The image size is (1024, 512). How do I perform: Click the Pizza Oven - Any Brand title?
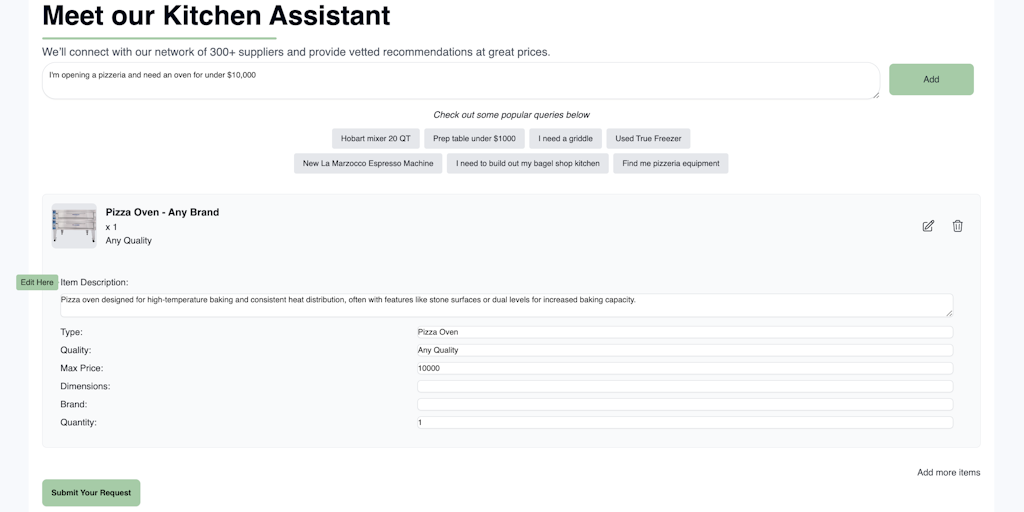163,212
